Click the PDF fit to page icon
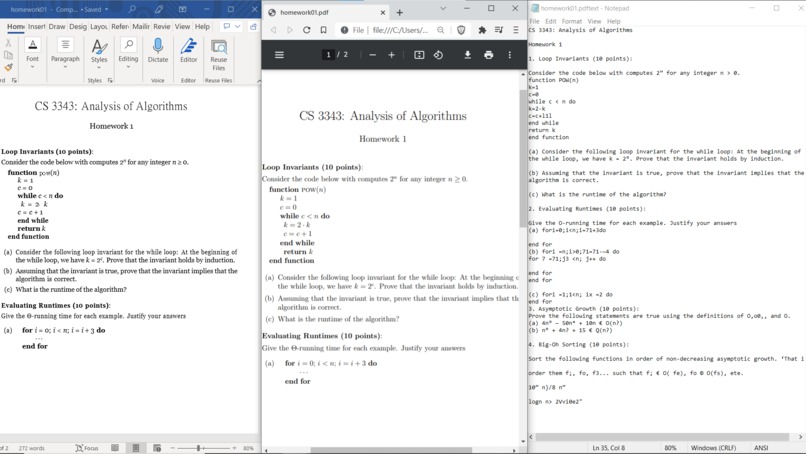 click(x=419, y=55)
